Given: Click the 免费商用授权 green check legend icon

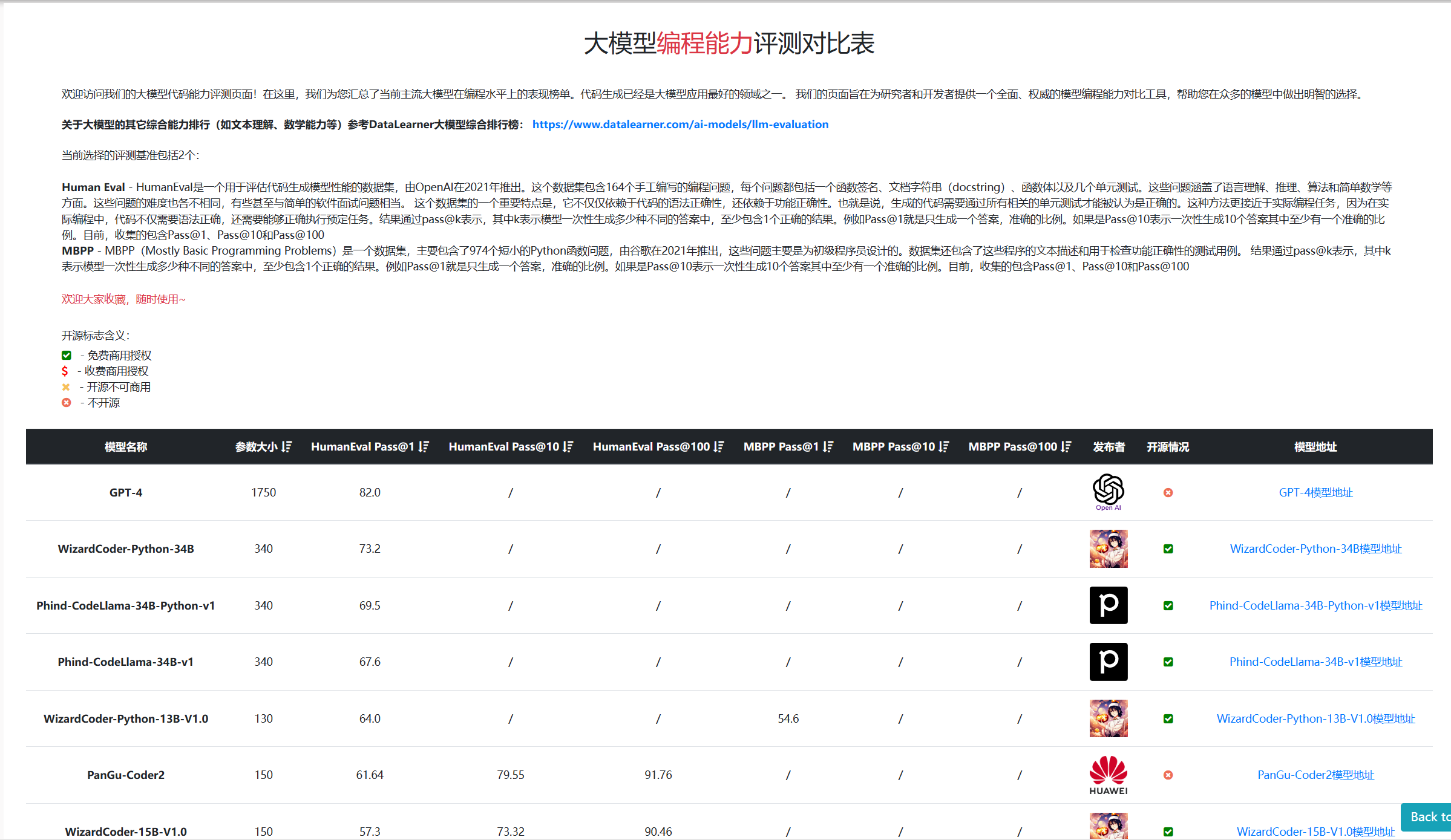Looking at the screenshot, I should [67, 355].
